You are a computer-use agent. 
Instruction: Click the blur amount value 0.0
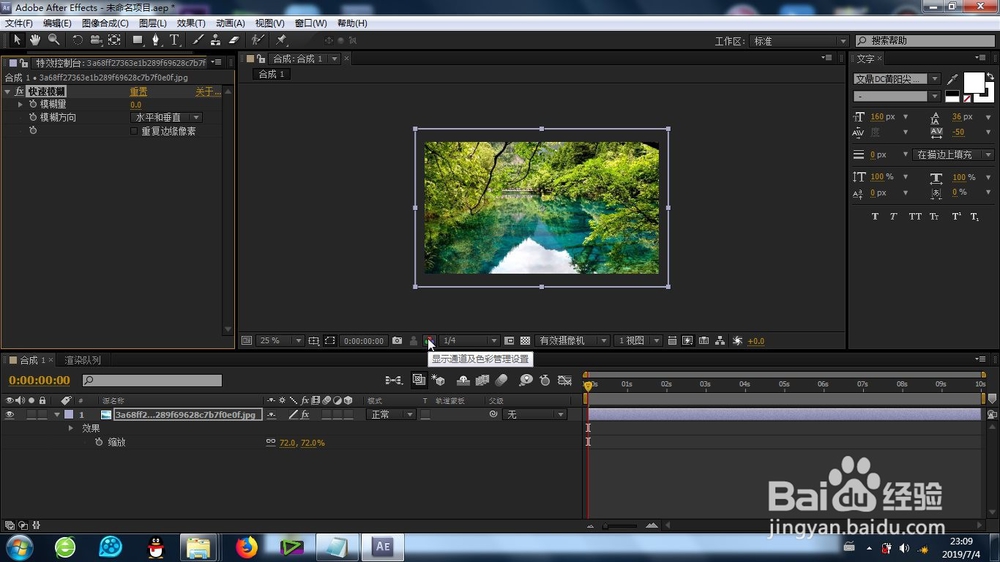[136, 105]
